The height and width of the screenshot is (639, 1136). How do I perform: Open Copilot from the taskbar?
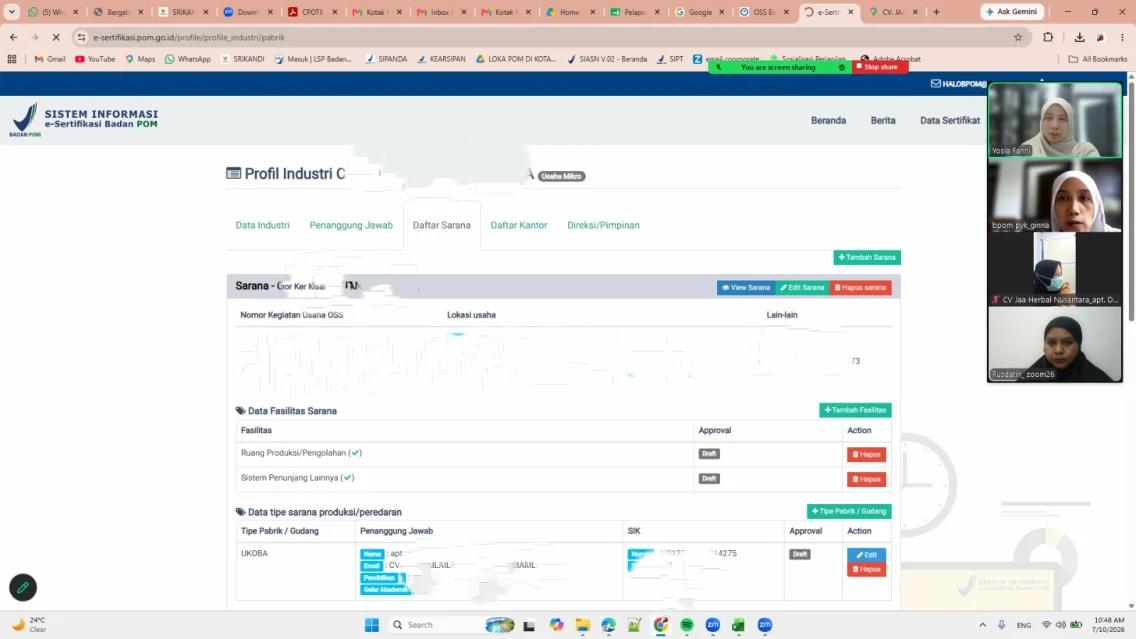tap(556, 625)
